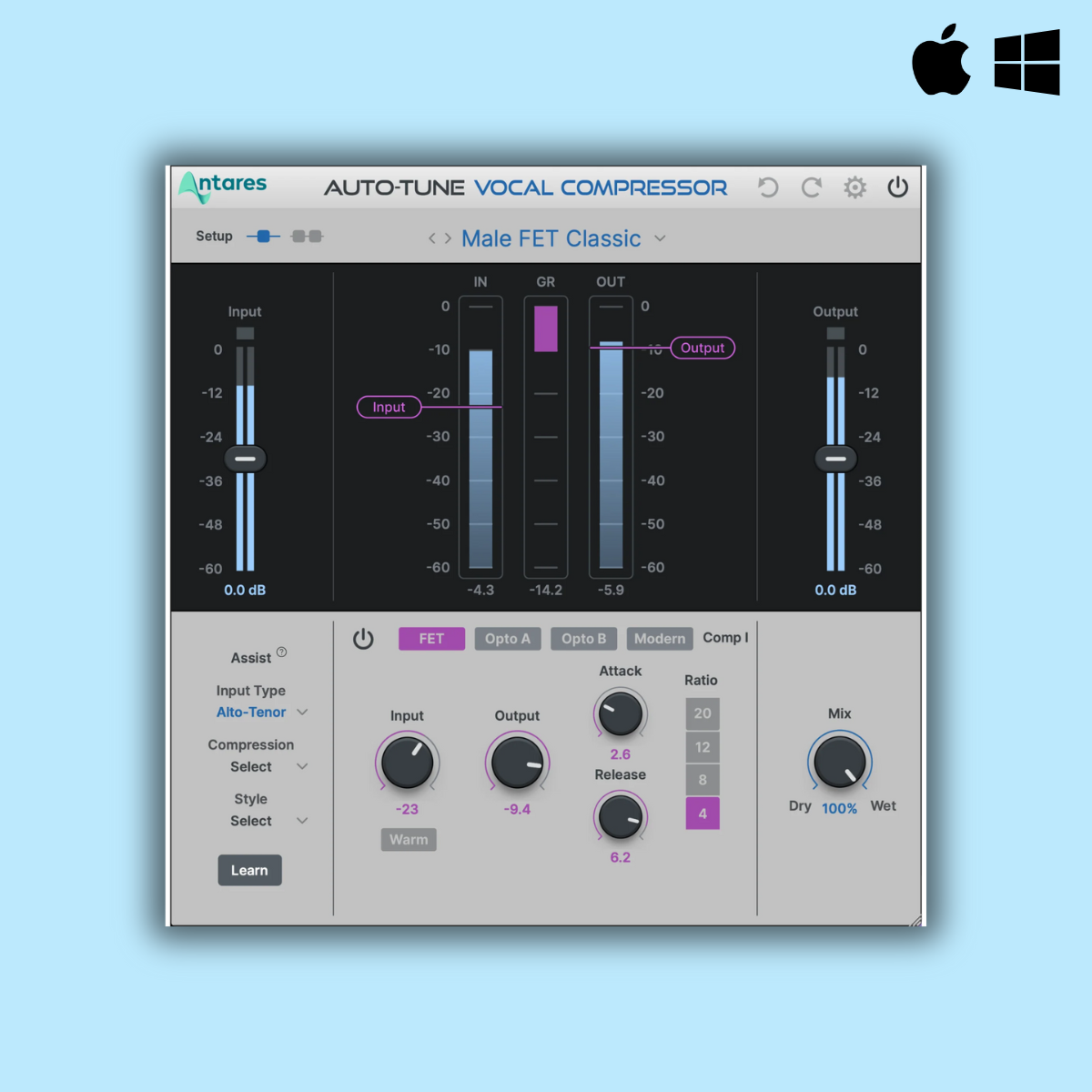Select ratio 12
This screenshot has height=1092, width=1092.
click(x=703, y=747)
